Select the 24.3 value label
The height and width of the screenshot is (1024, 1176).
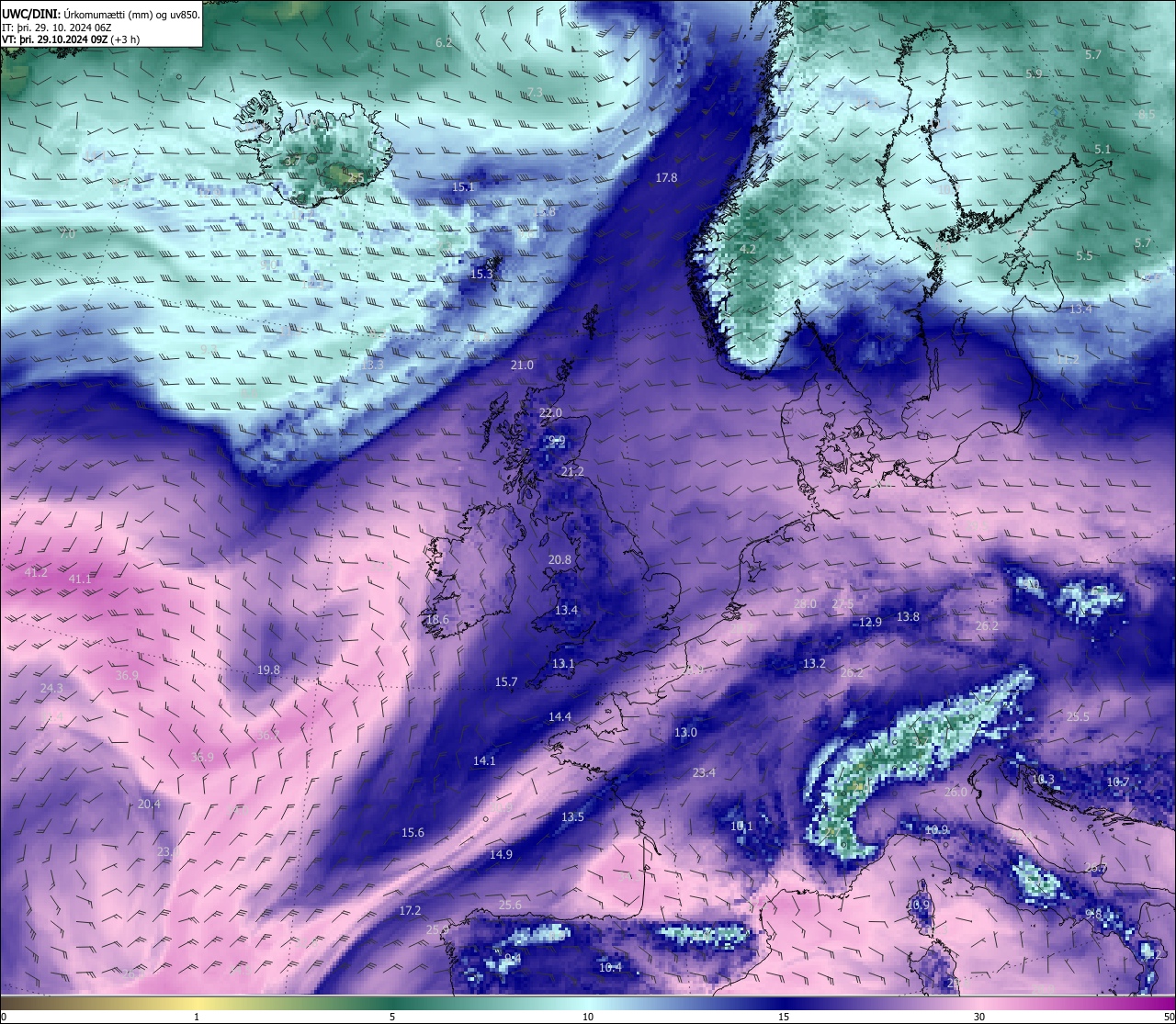51,688
